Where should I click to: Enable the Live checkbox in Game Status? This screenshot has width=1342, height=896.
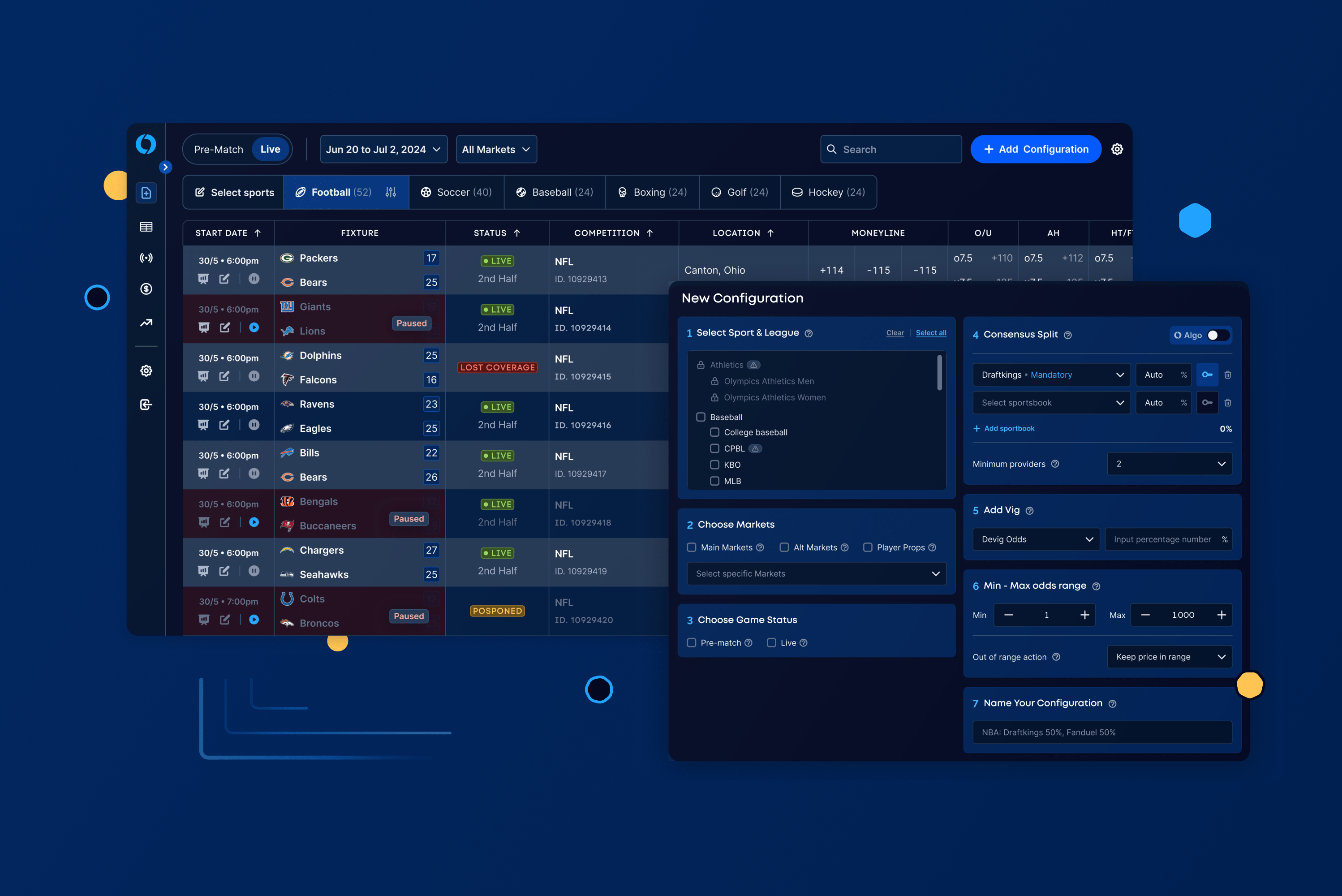click(x=770, y=642)
